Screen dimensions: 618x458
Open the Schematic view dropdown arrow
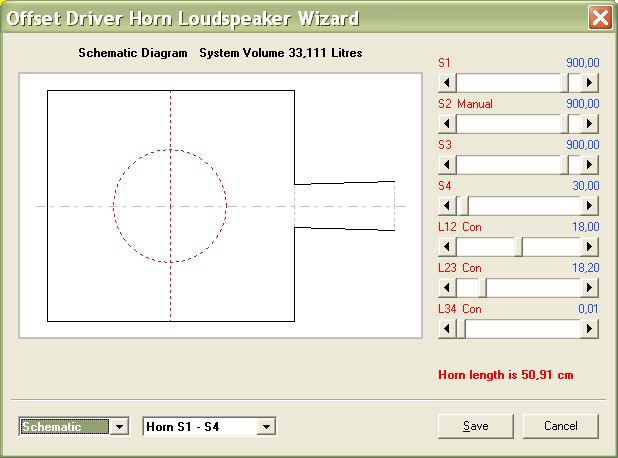pyautogui.click(x=119, y=426)
